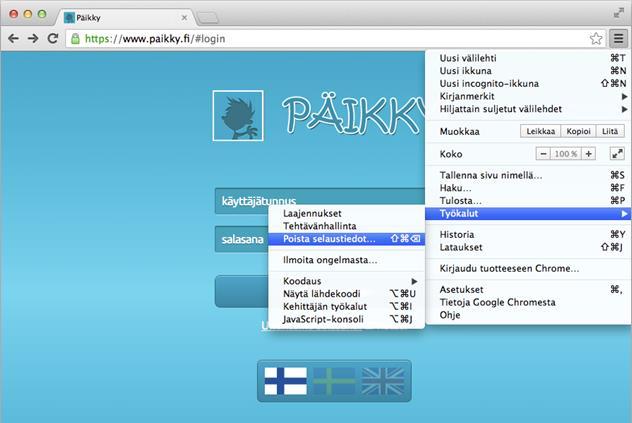Increase zoom with plus button

(x=588, y=154)
